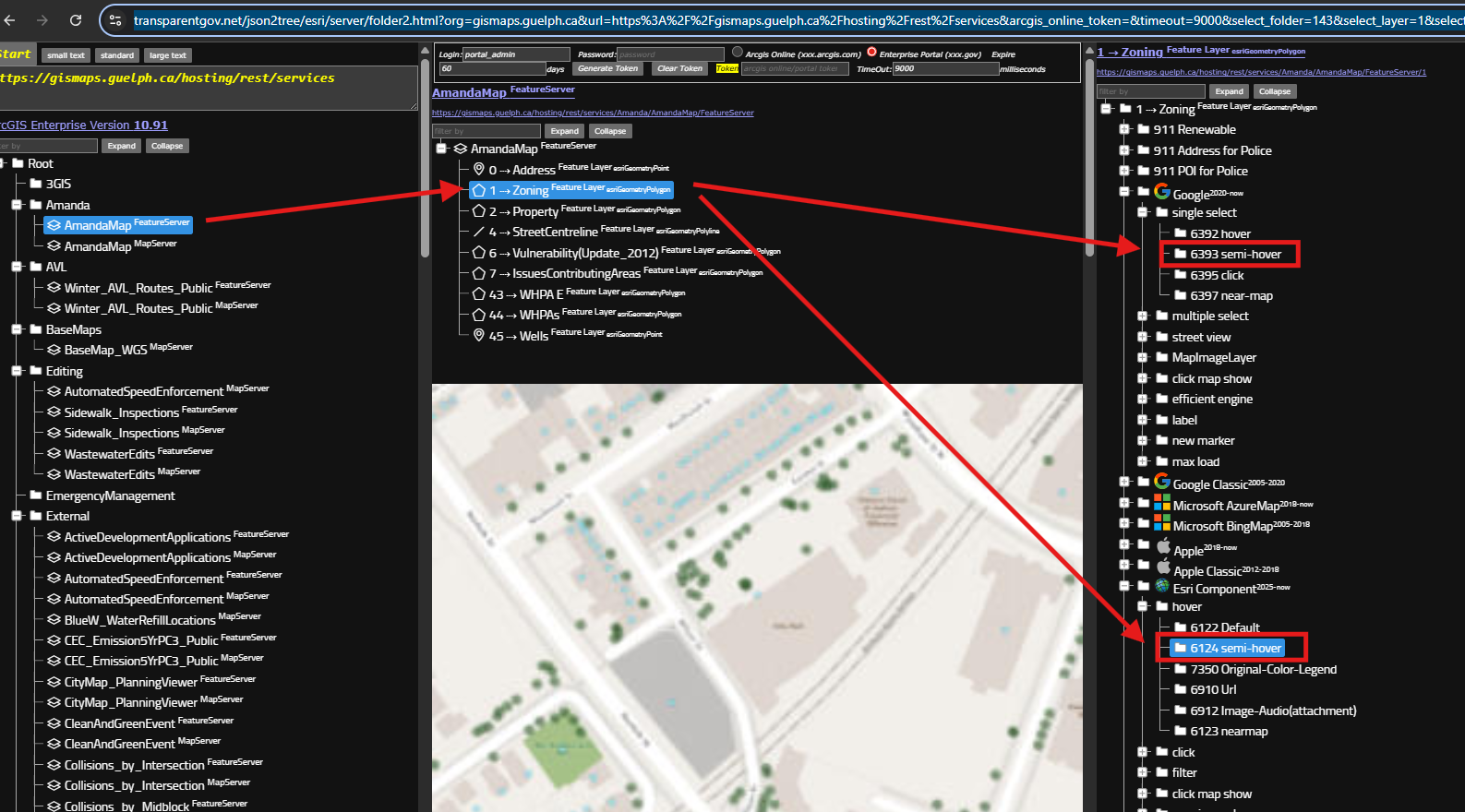This screenshot has width=1465, height=812.
Task: Click the Google logo icon for Google 2020-now
Action: (x=1162, y=191)
